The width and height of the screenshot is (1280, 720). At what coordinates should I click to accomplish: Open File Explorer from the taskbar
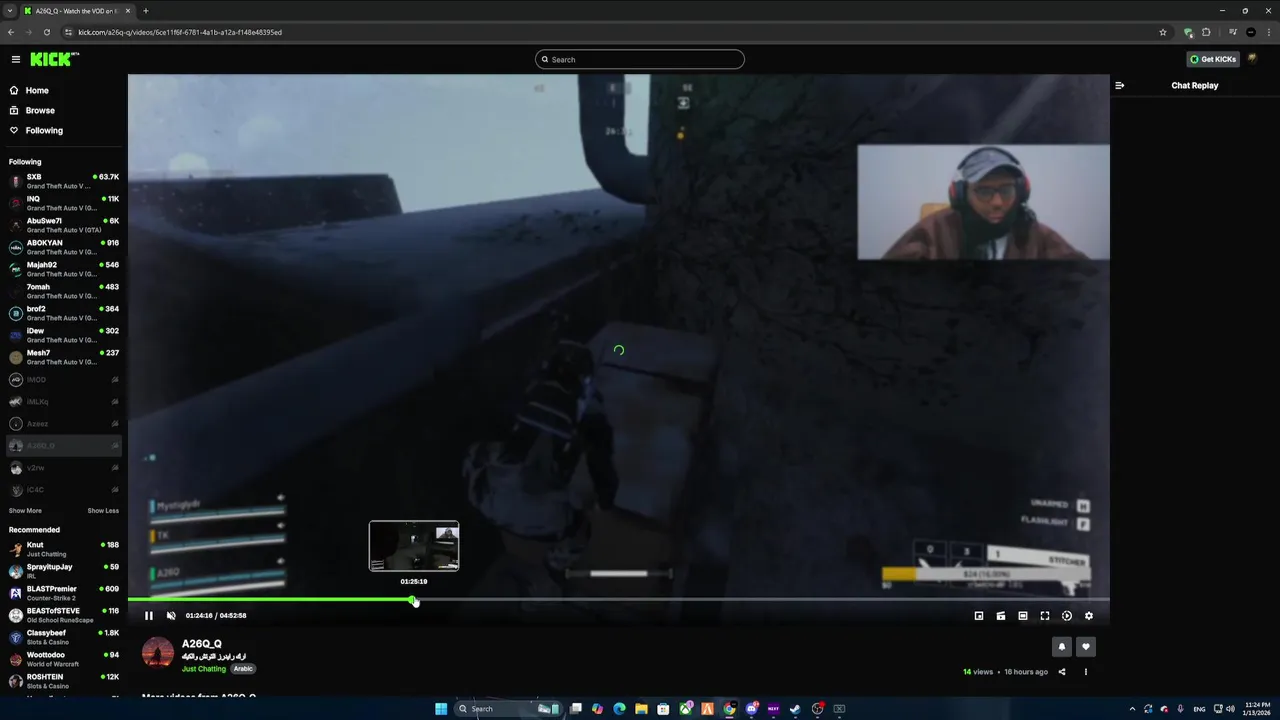[641, 709]
